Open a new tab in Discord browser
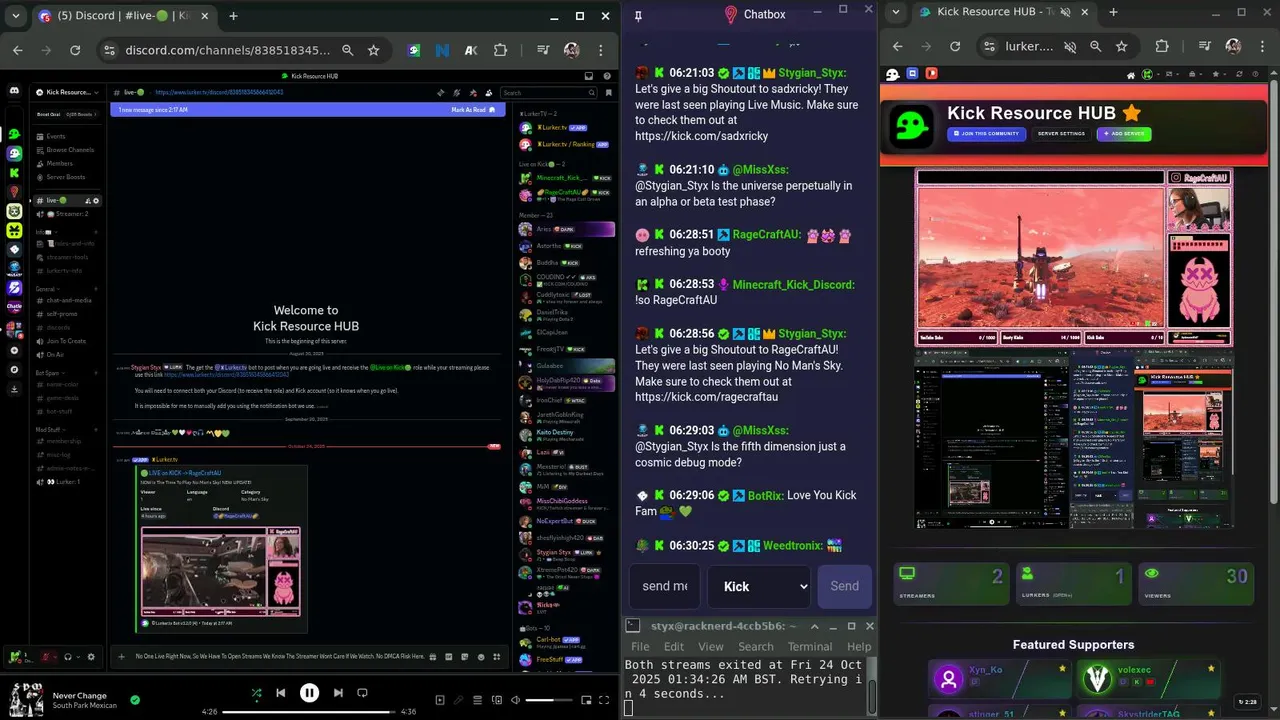The height and width of the screenshot is (720, 1280). [233, 16]
